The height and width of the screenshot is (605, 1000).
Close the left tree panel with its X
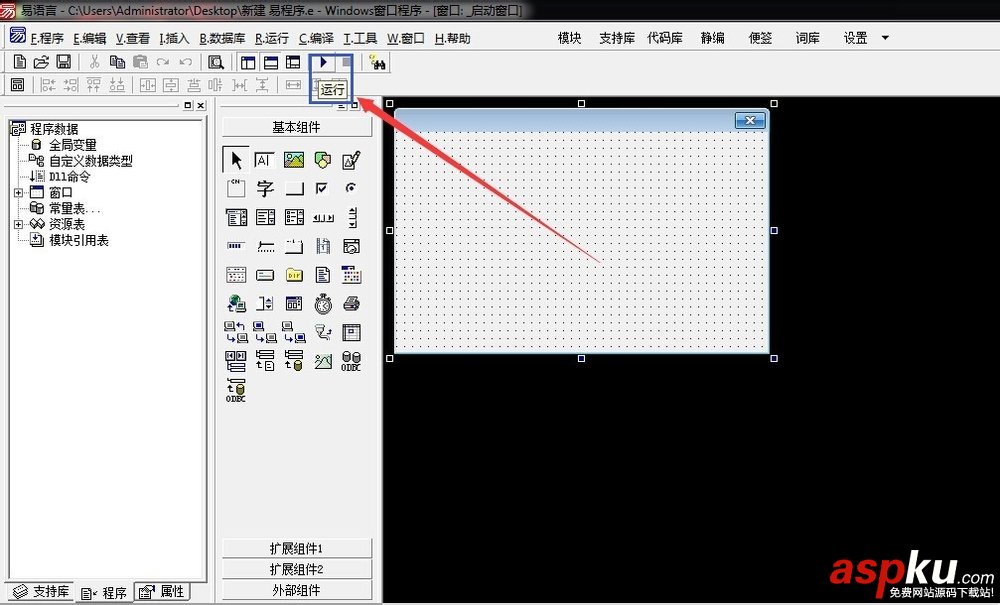[x=201, y=105]
